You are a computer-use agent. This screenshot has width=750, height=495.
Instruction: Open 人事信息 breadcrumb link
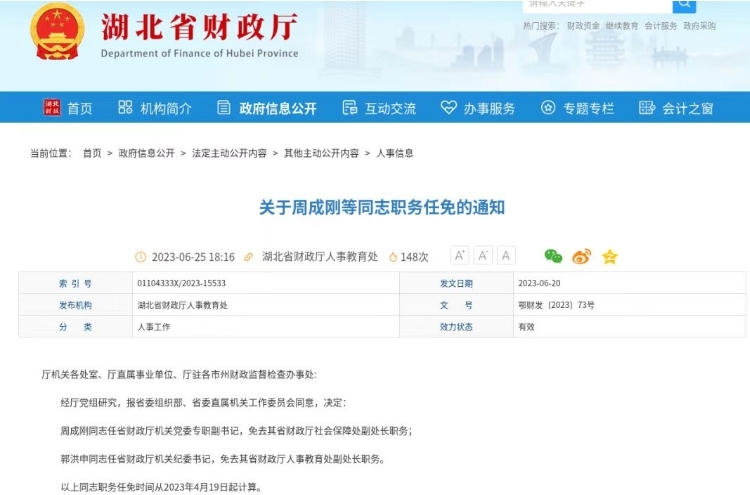coord(395,153)
